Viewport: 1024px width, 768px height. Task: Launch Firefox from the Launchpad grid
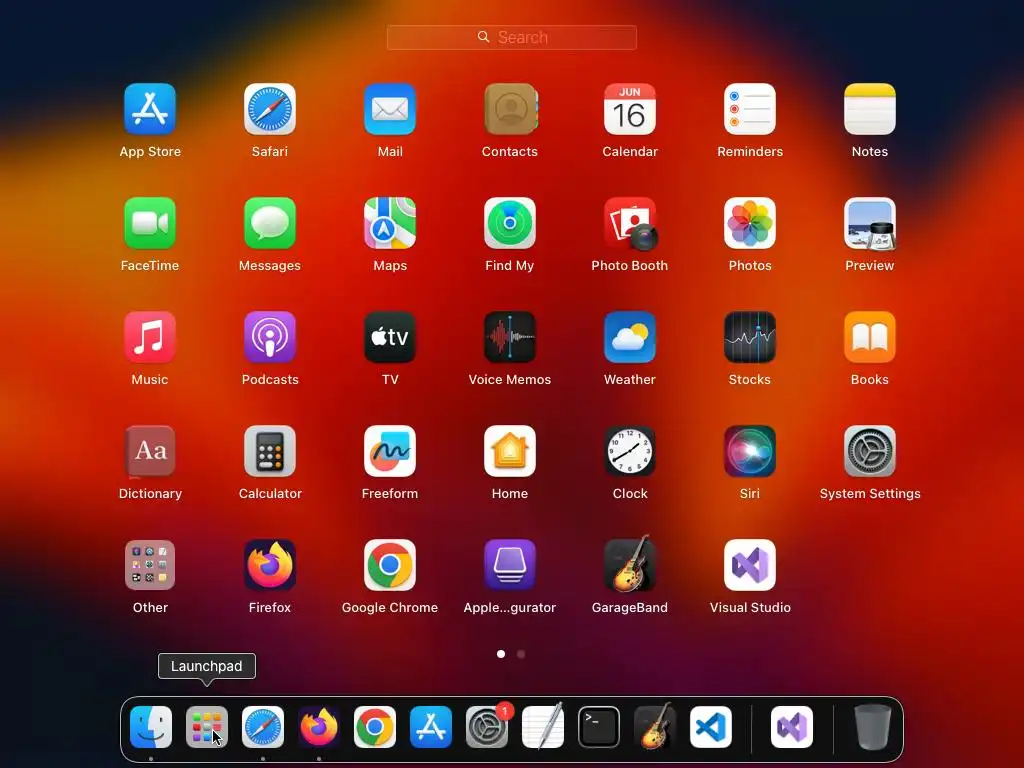point(270,565)
